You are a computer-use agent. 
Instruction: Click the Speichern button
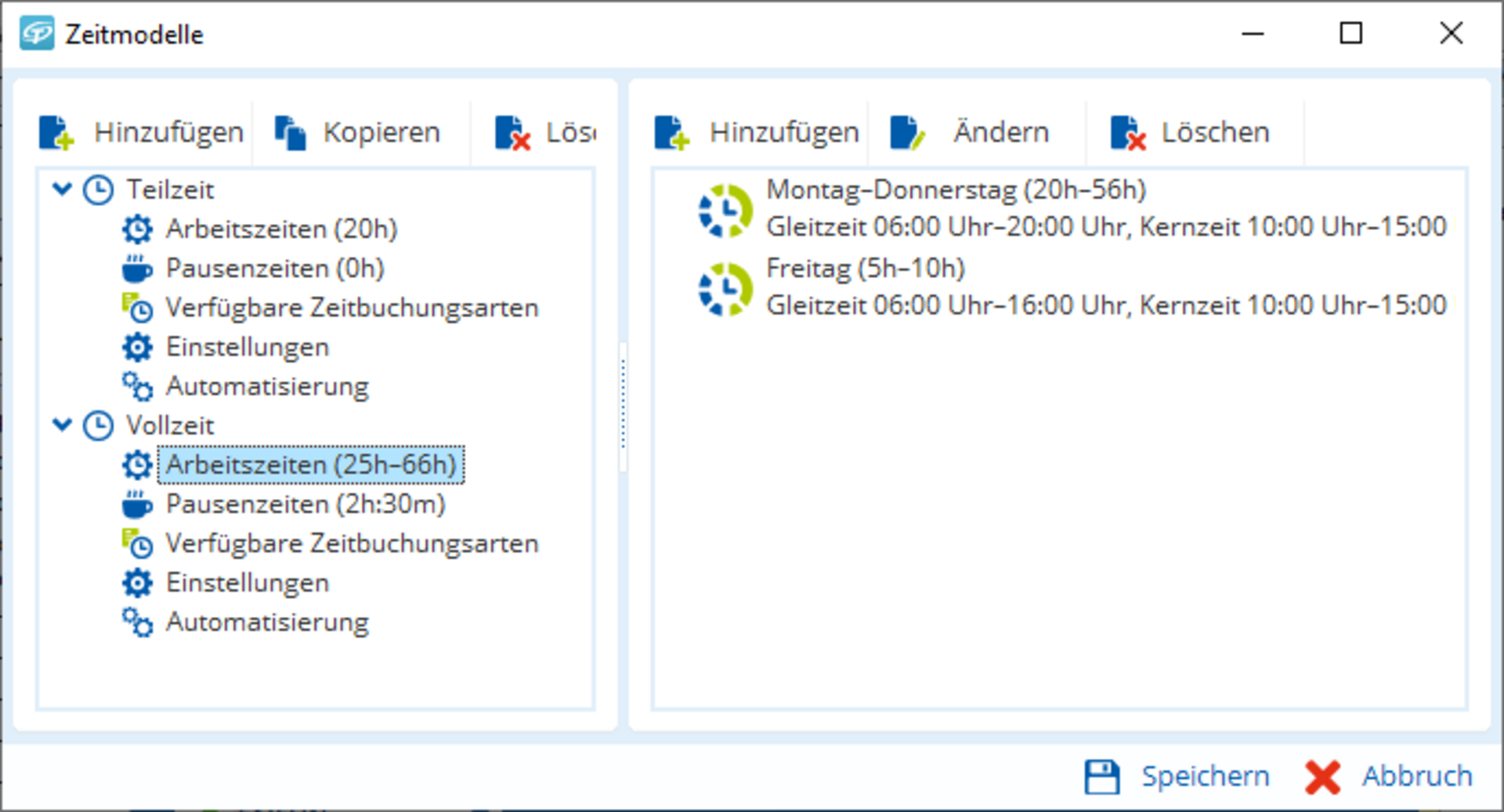(1177, 776)
